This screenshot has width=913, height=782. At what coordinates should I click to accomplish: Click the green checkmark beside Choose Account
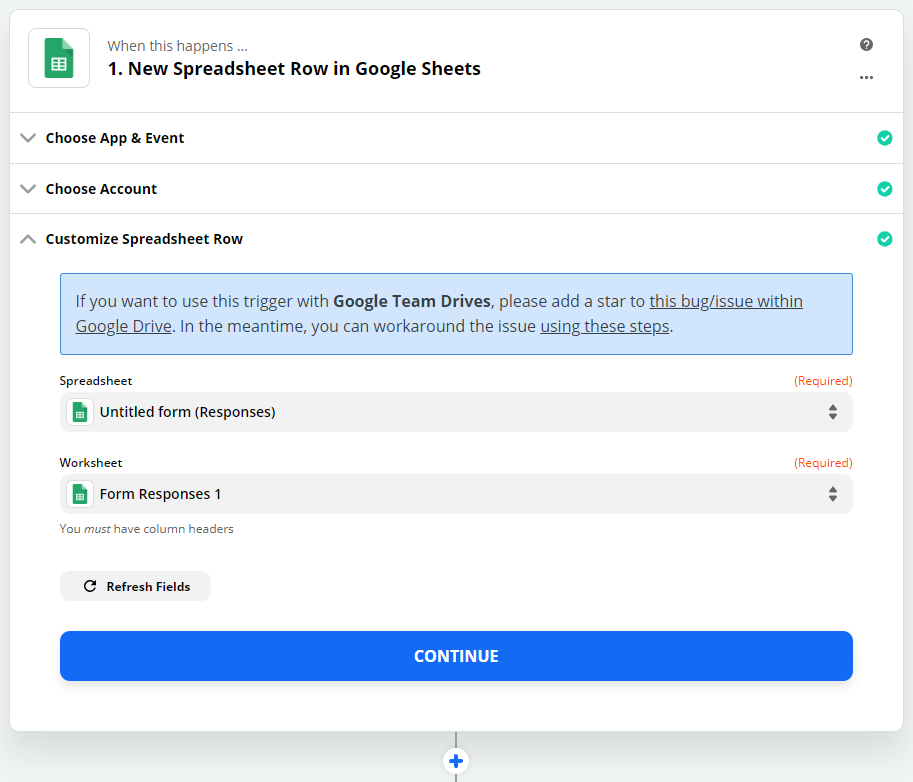point(884,189)
